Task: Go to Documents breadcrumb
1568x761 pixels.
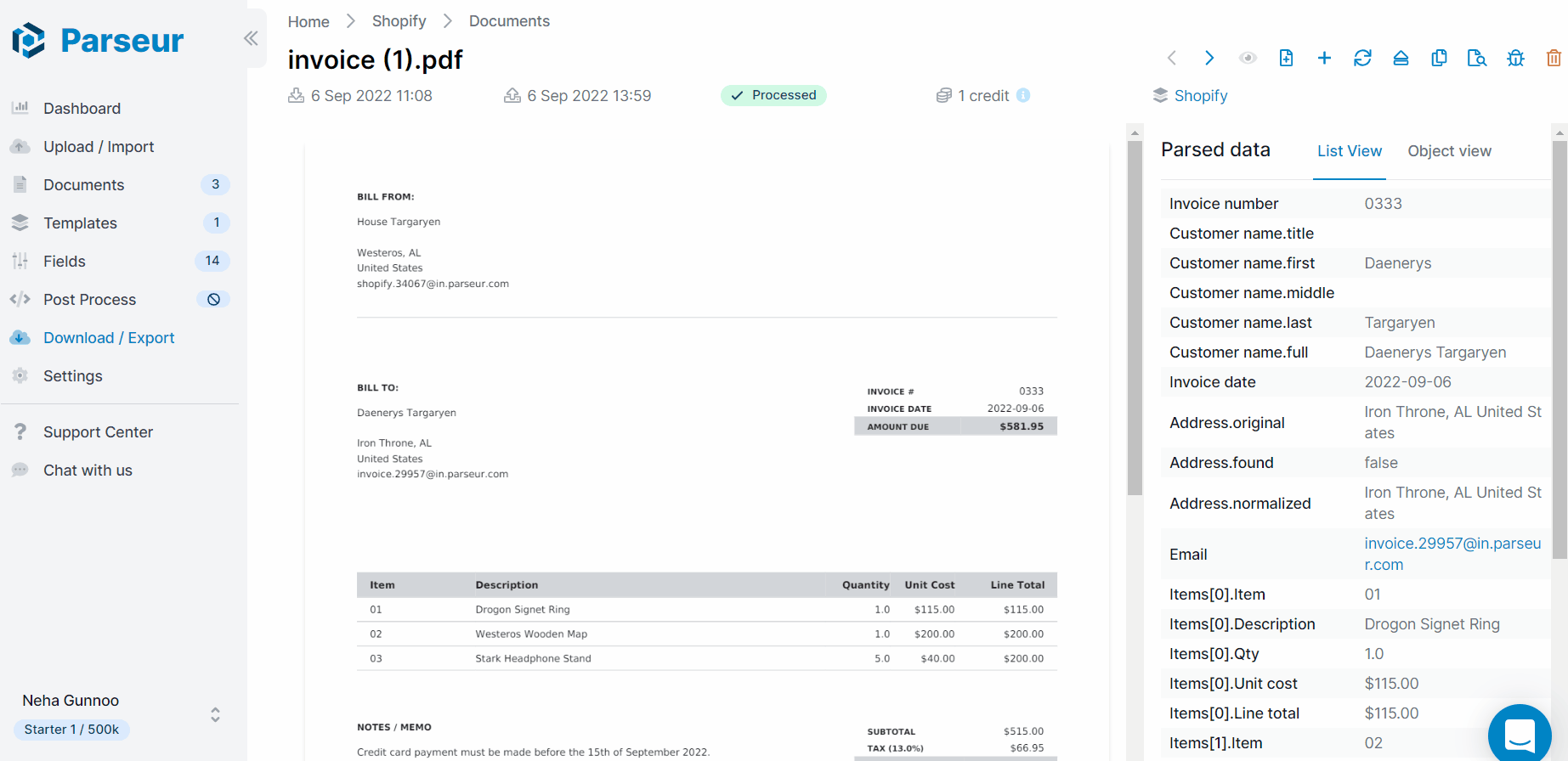Action: pos(509,21)
